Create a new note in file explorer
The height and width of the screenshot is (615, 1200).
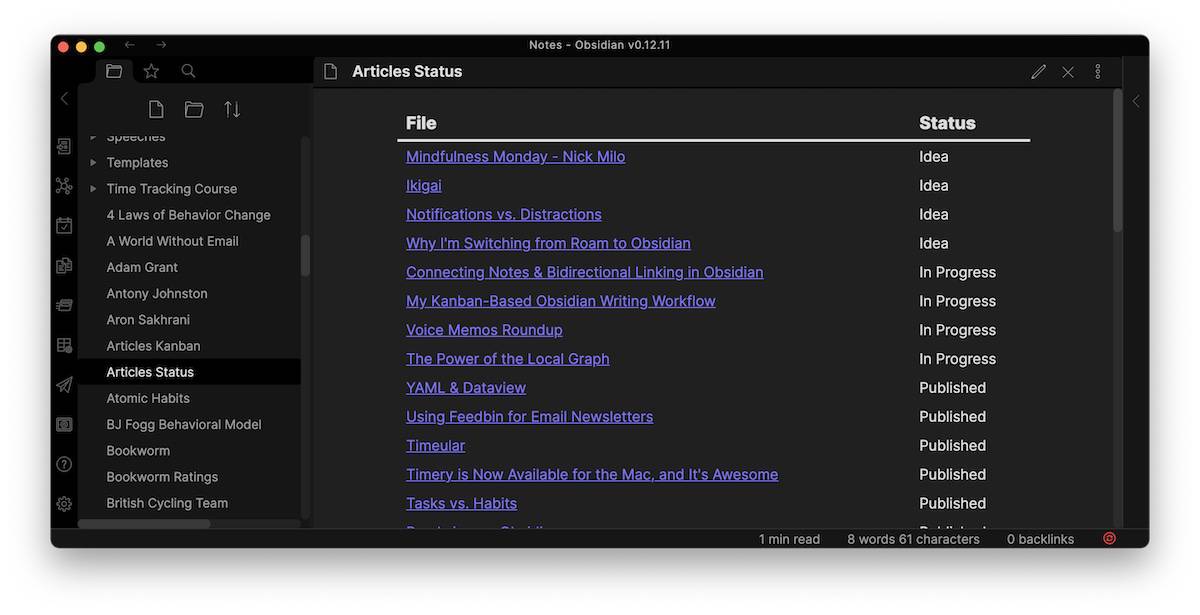pos(156,109)
